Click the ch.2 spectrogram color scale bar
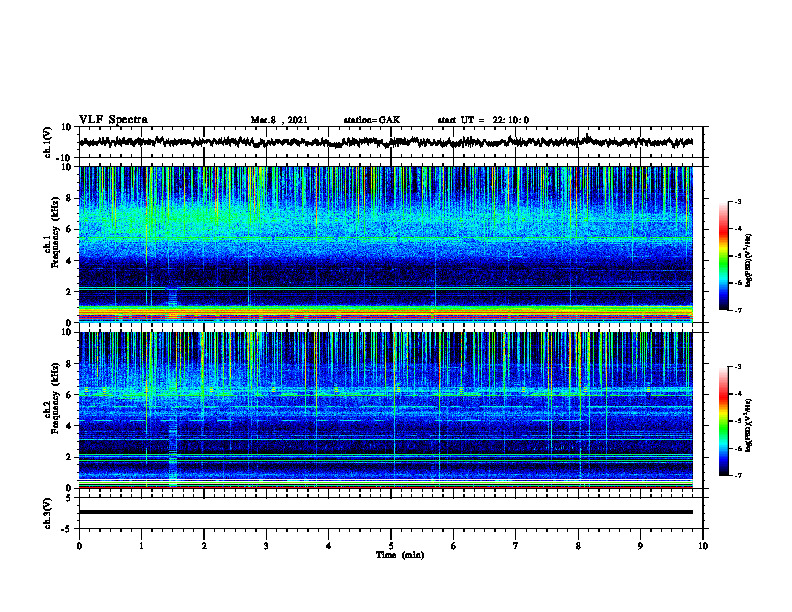792x612 pixels. (x=723, y=421)
